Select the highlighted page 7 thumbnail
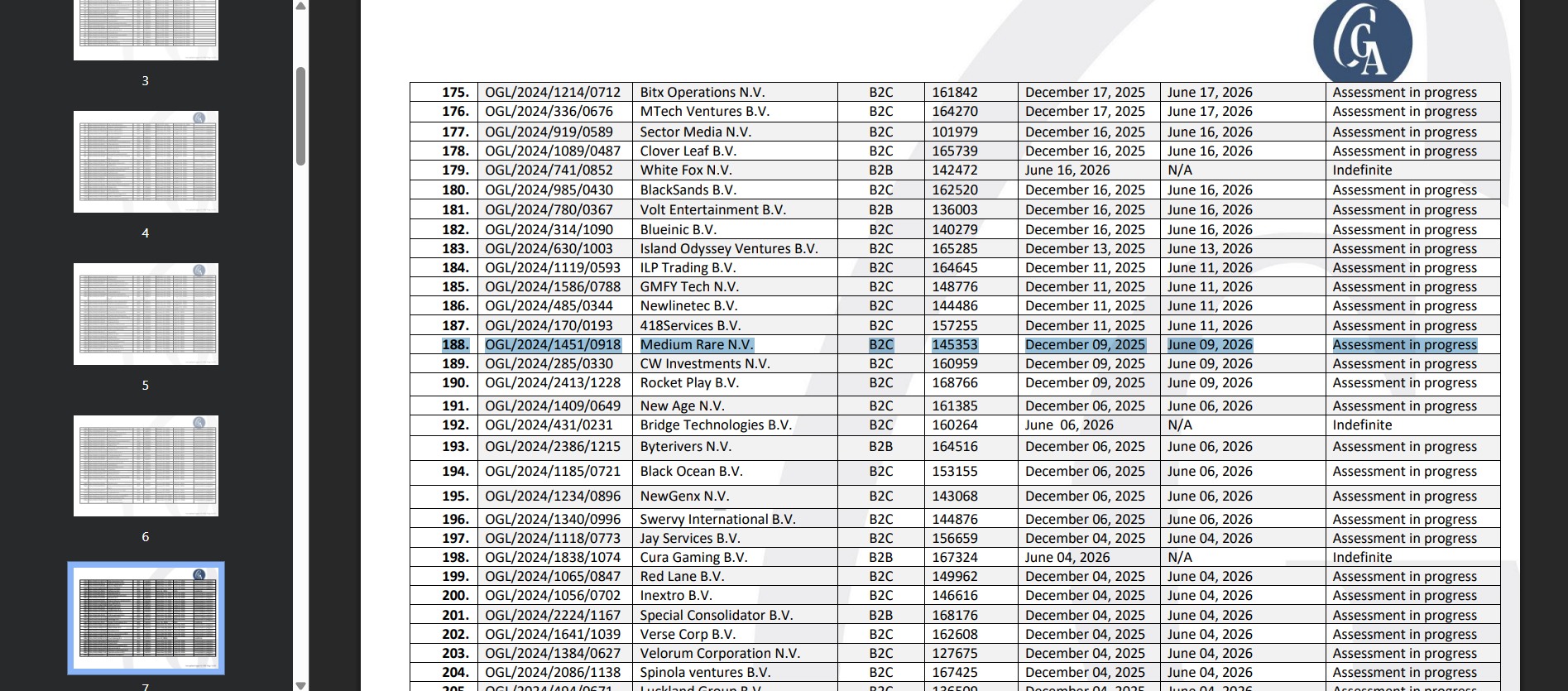 coord(146,618)
